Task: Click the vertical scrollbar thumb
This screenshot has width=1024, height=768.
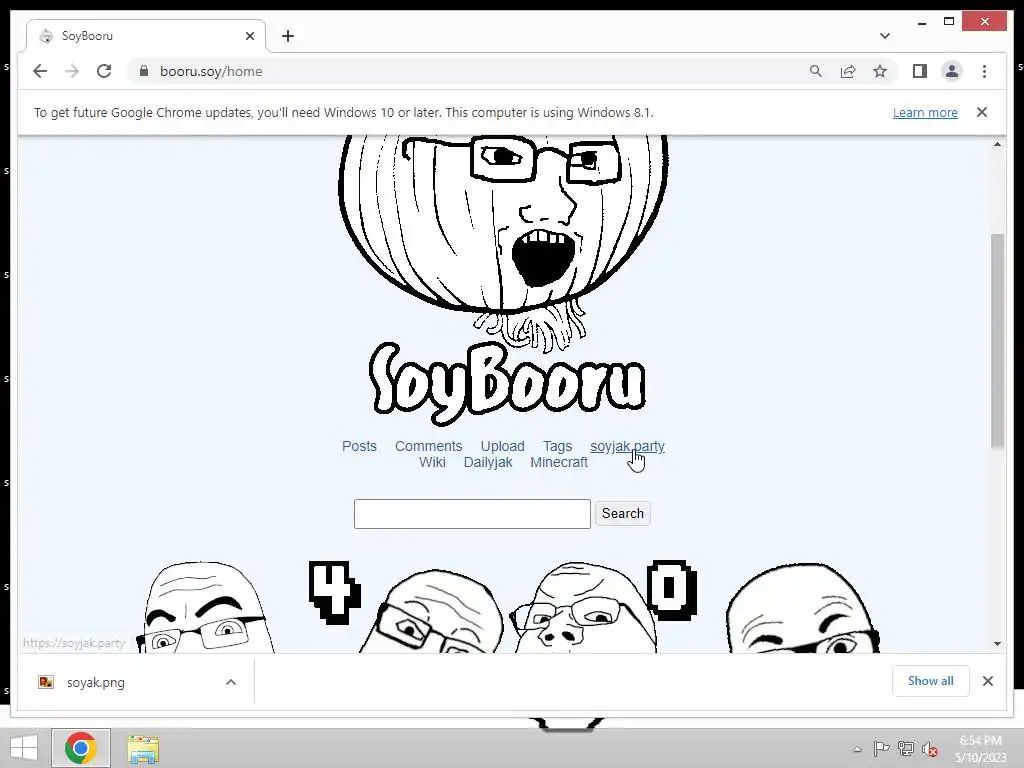Action: coord(997,340)
